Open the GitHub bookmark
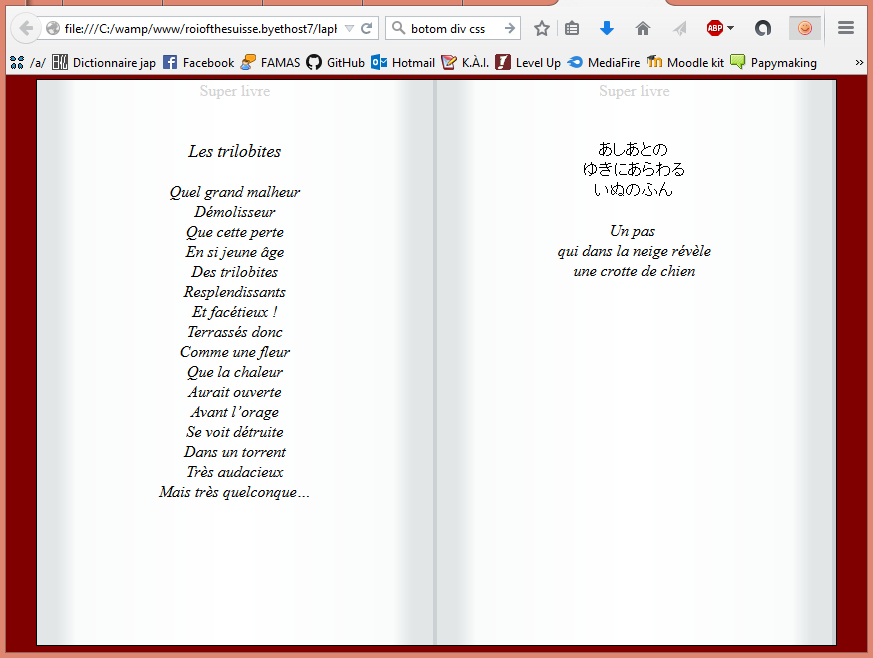 click(336, 62)
